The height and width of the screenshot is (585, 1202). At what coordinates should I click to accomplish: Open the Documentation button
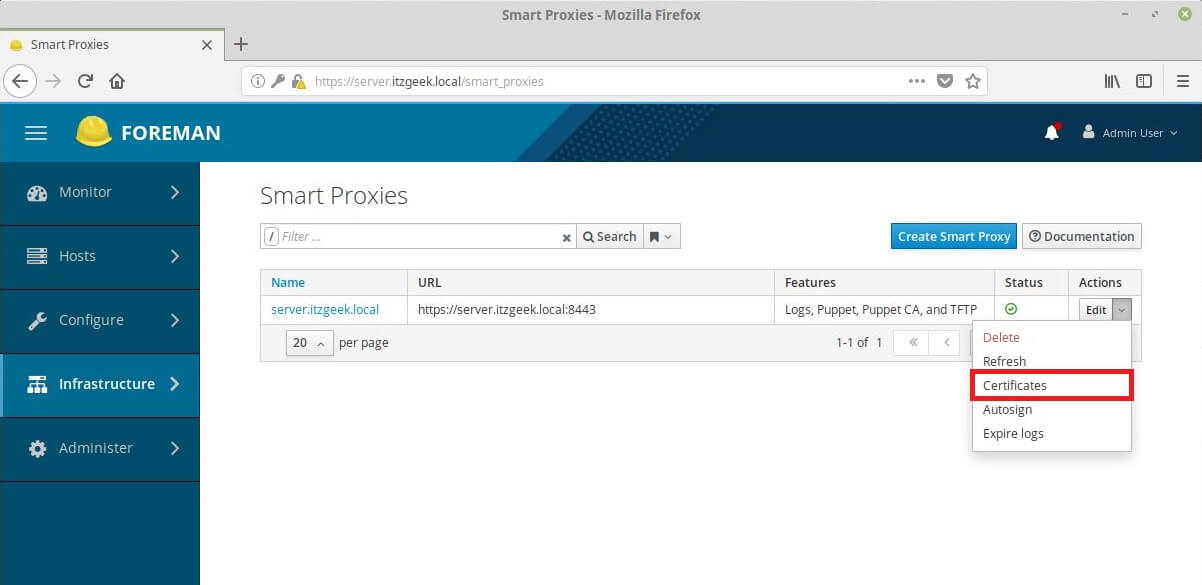(1081, 236)
